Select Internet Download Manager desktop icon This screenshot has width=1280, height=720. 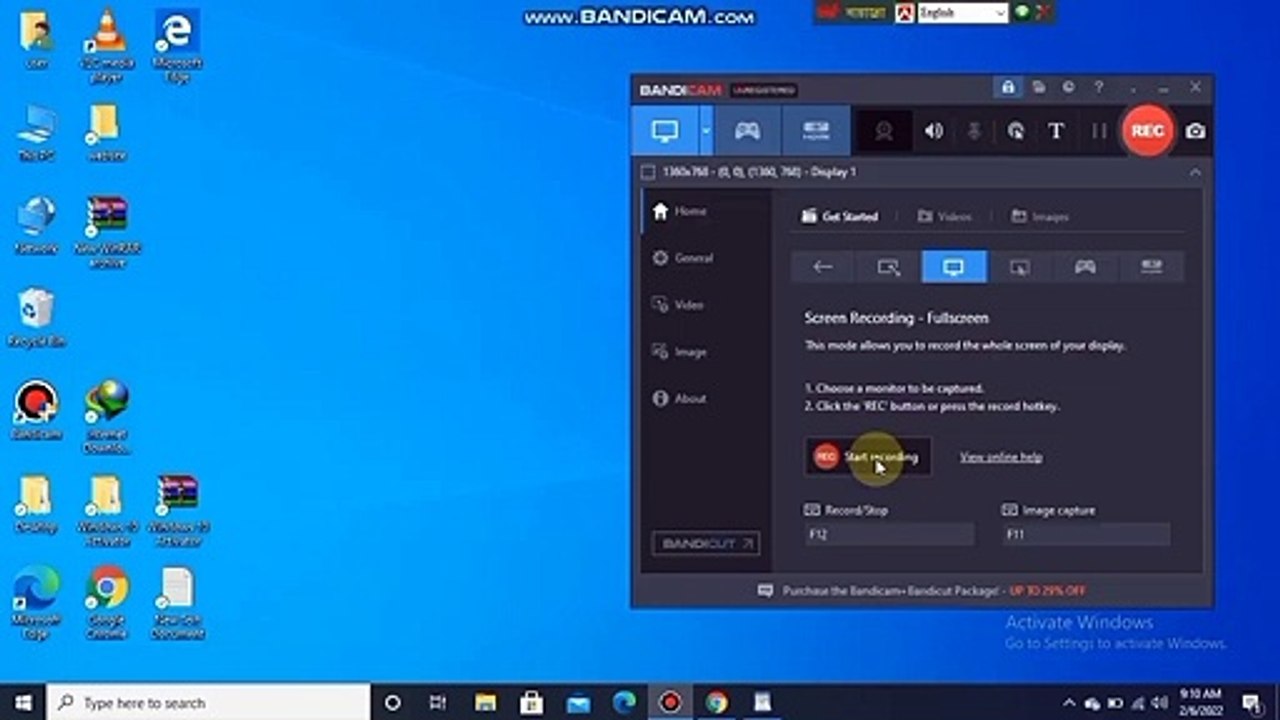tap(106, 417)
